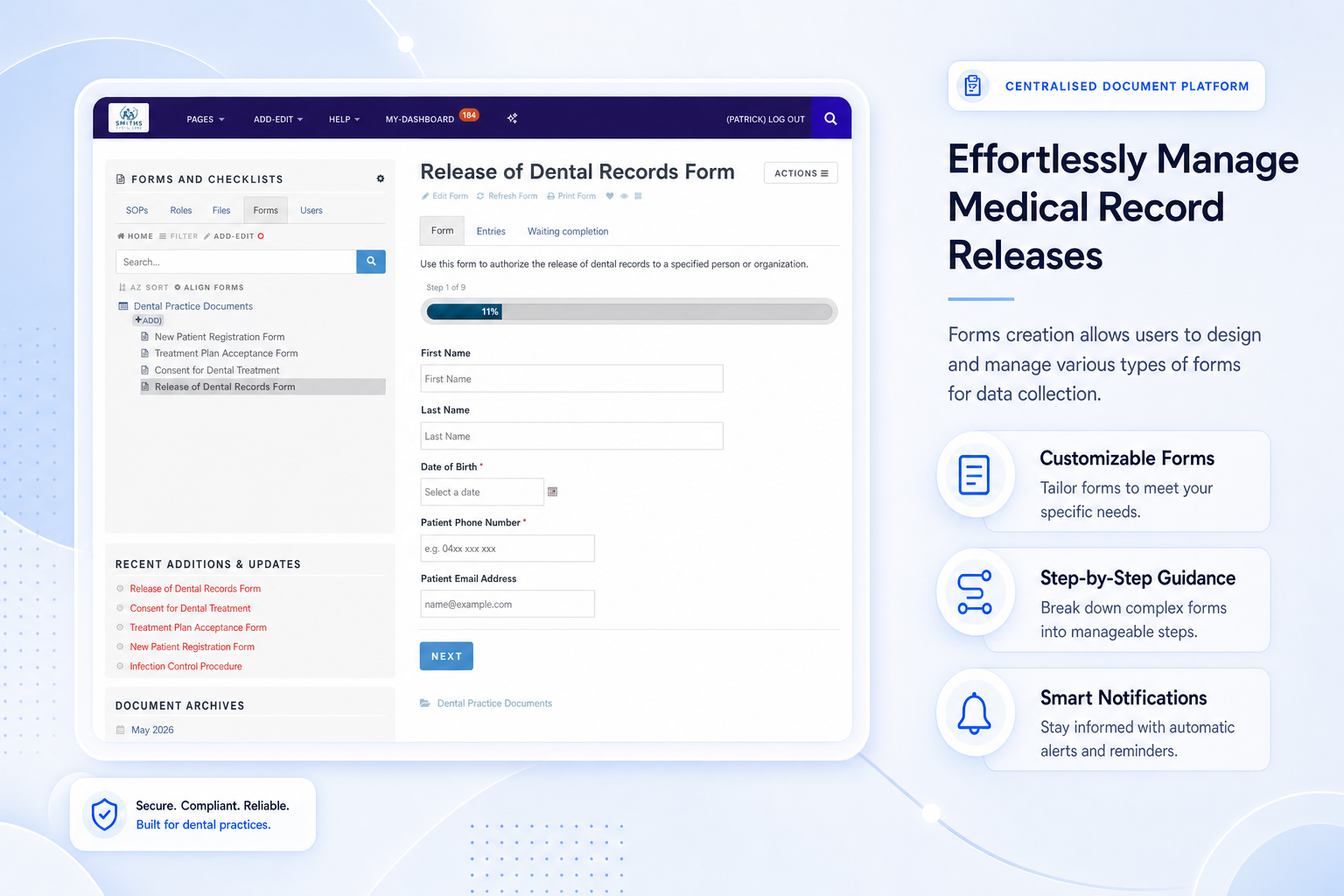Open Consent for Dental Treatment in recent updates
The height and width of the screenshot is (896, 1344).
click(x=190, y=608)
